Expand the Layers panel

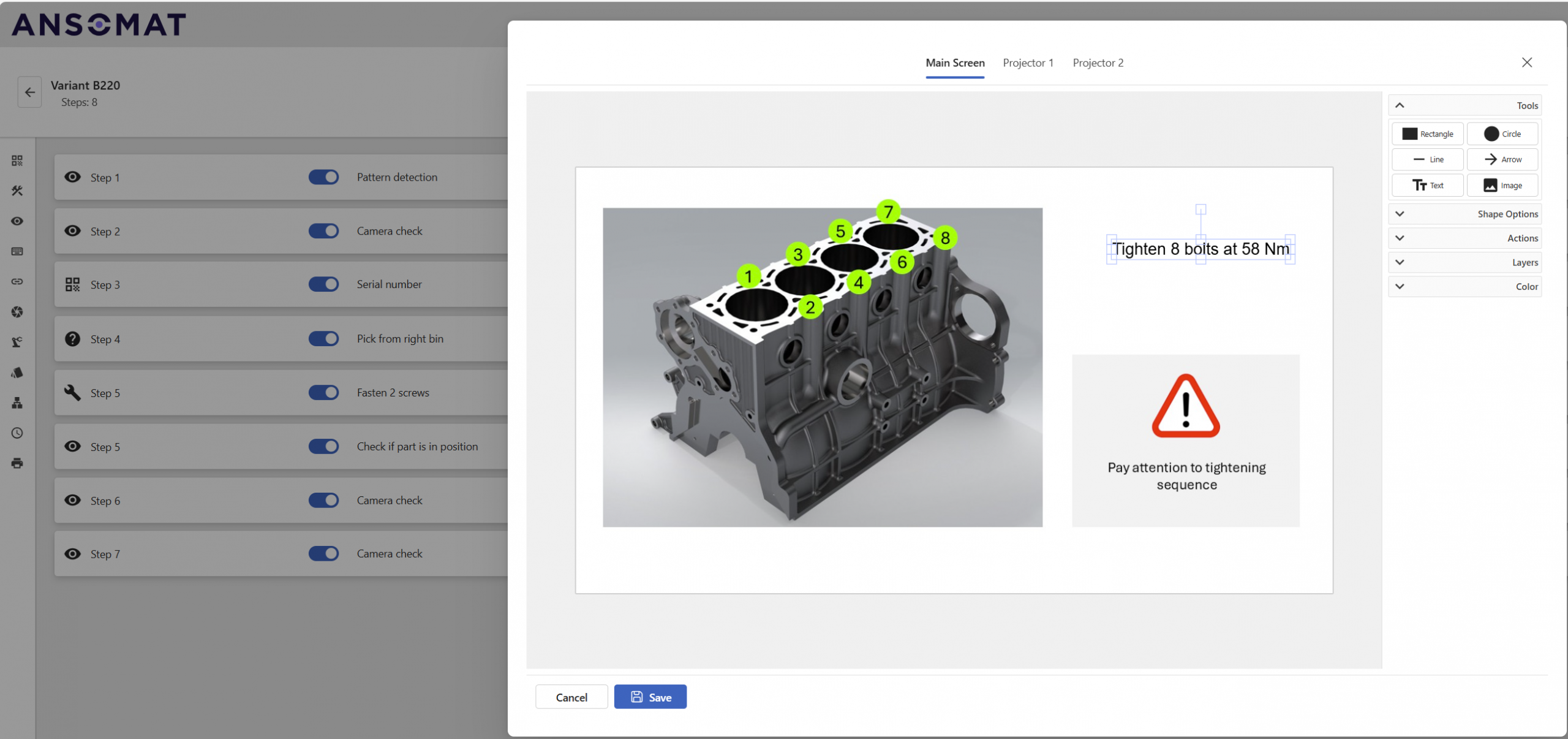[x=1464, y=262]
